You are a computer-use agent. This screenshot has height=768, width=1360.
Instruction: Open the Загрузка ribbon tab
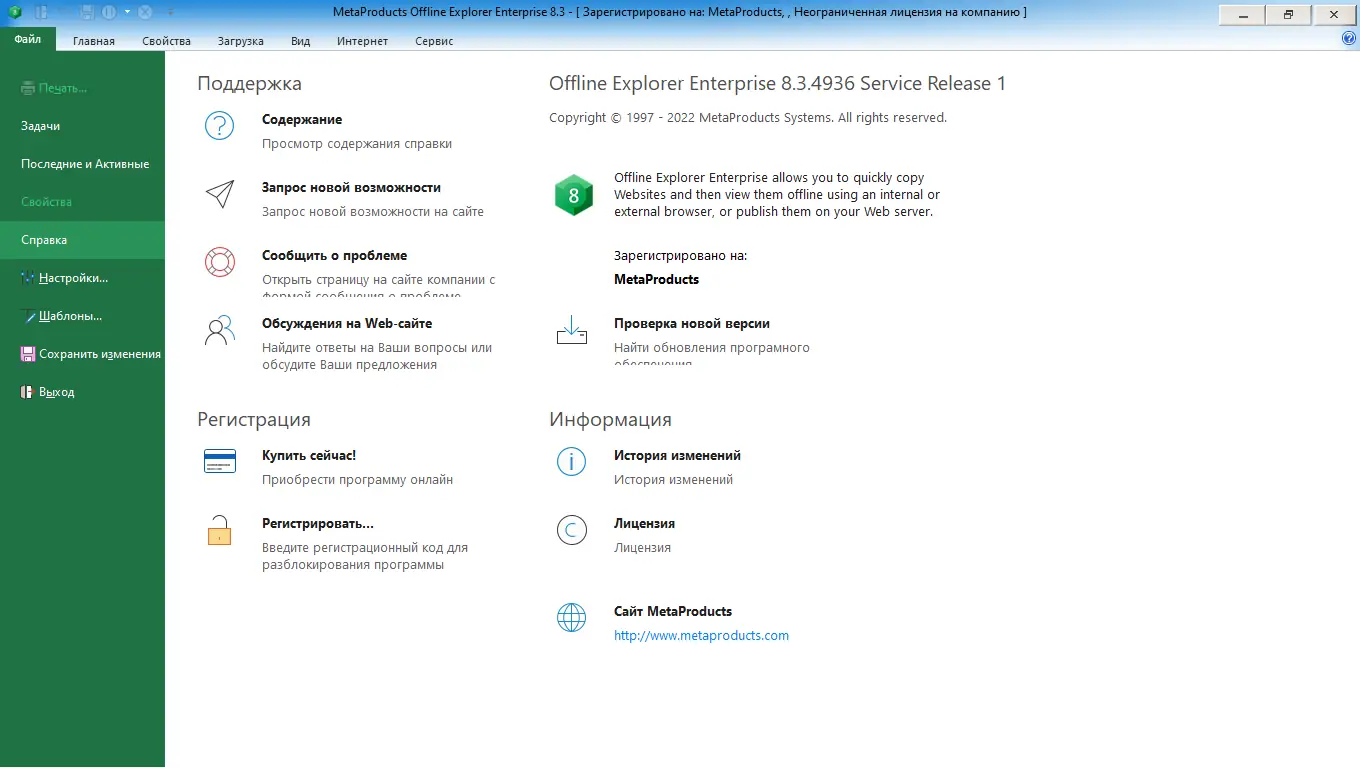point(240,41)
